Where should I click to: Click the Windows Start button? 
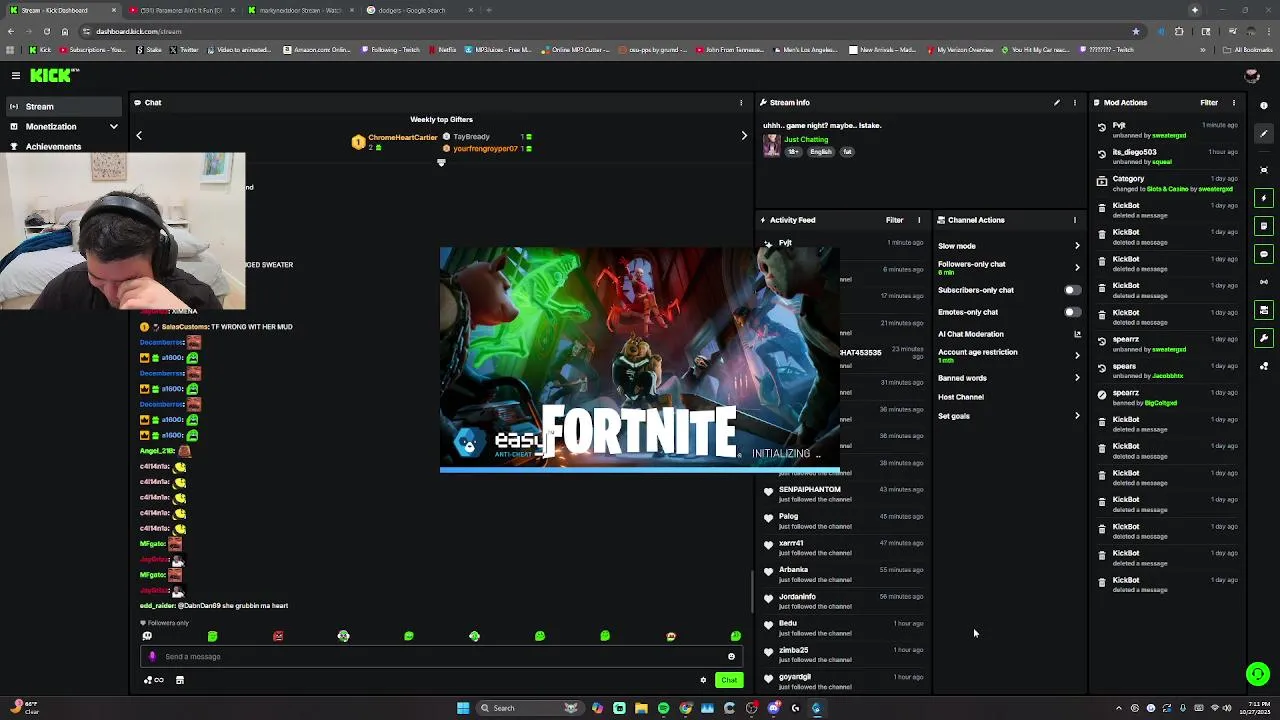(463, 708)
